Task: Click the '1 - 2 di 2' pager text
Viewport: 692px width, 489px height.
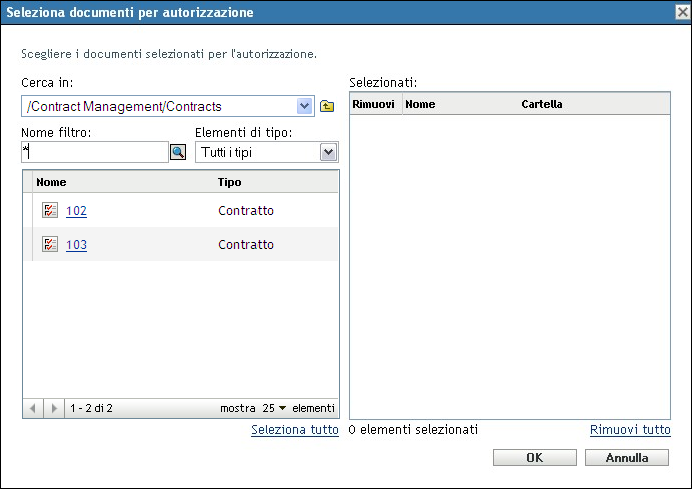Action: pyautogui.click(x=91, y=408)
